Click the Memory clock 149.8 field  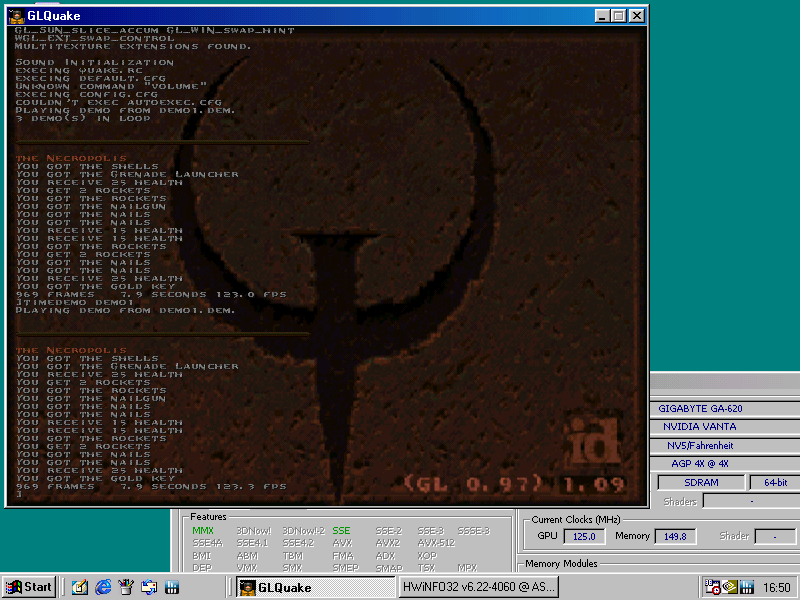675,536
